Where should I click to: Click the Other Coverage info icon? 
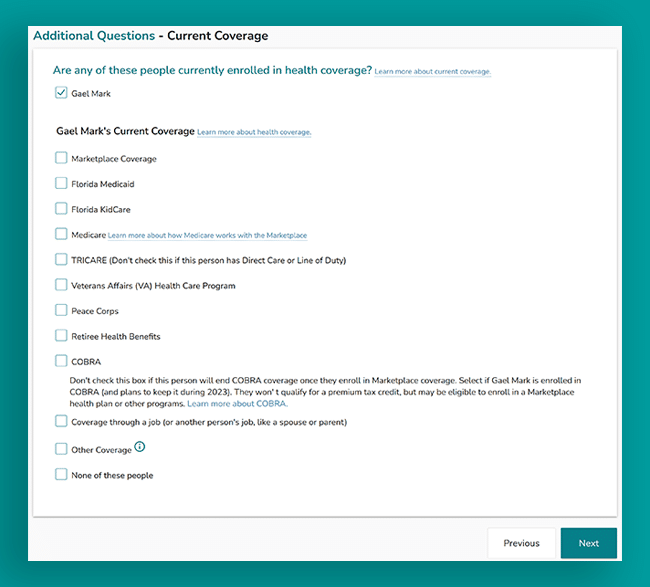pyautogui.click(x=140, y=446)
